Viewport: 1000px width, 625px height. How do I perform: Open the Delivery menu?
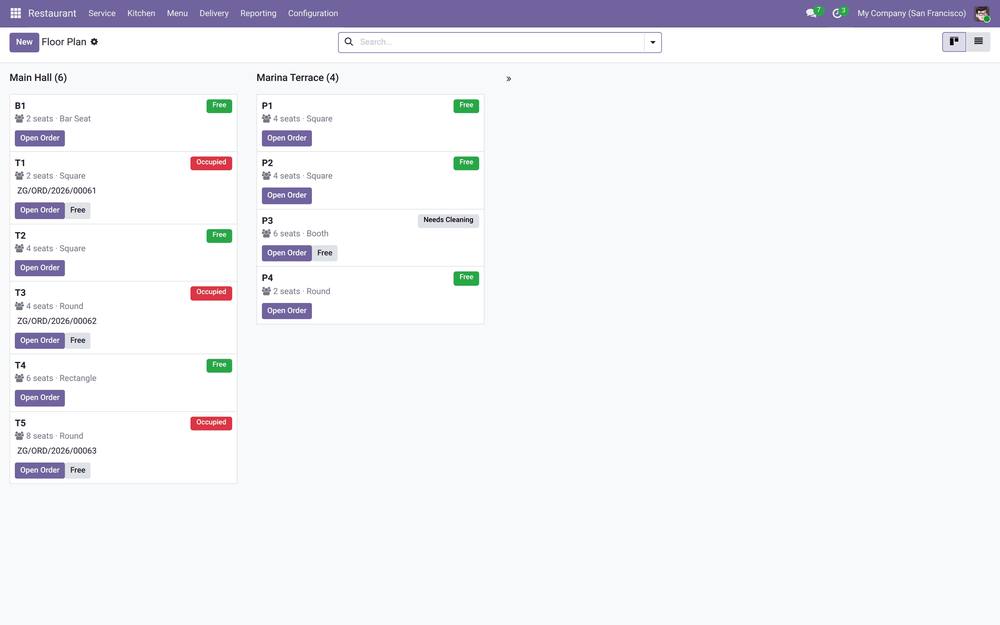214,13
